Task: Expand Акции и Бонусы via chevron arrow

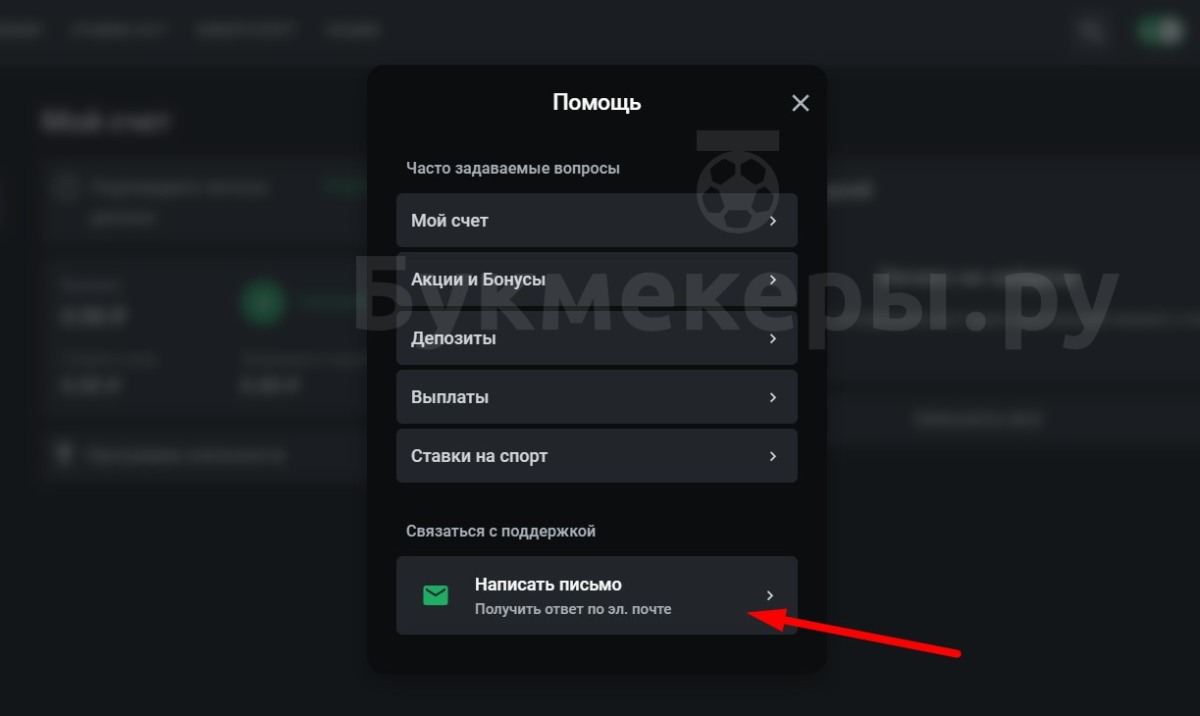Action: tap(773, 279)
